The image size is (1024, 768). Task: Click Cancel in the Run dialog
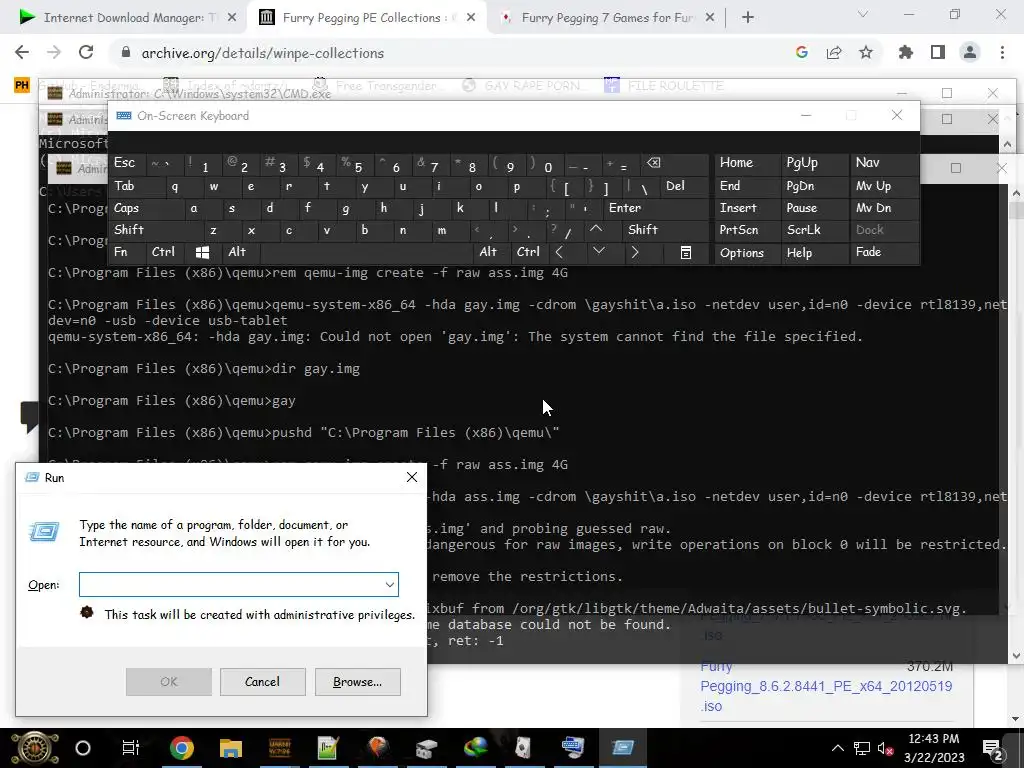click(x=263, y=682)
